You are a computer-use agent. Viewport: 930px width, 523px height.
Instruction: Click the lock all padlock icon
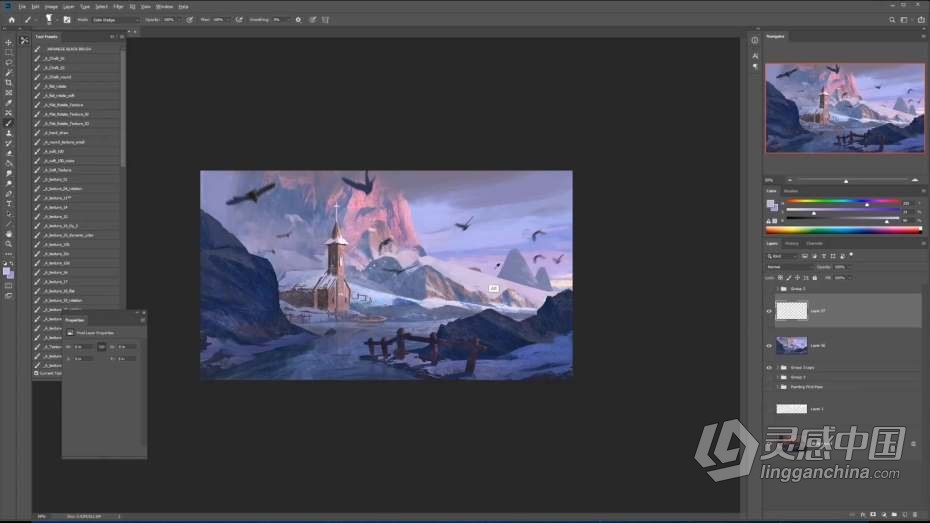pos(814,278)
